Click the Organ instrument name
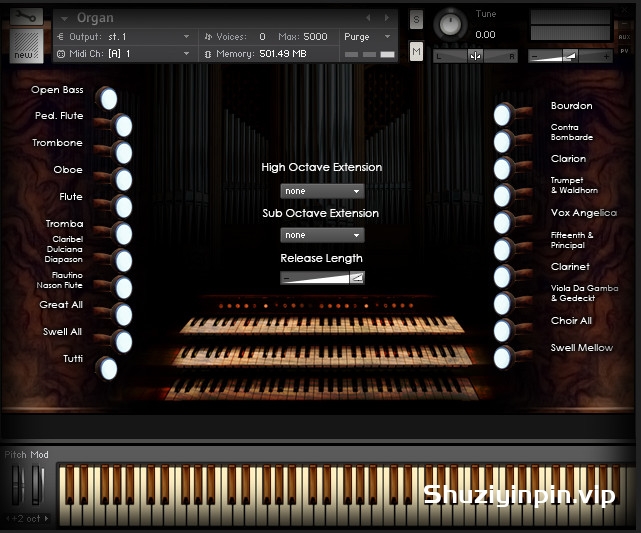The width and height of the screenshot is (641, 533). coord(95,18)
